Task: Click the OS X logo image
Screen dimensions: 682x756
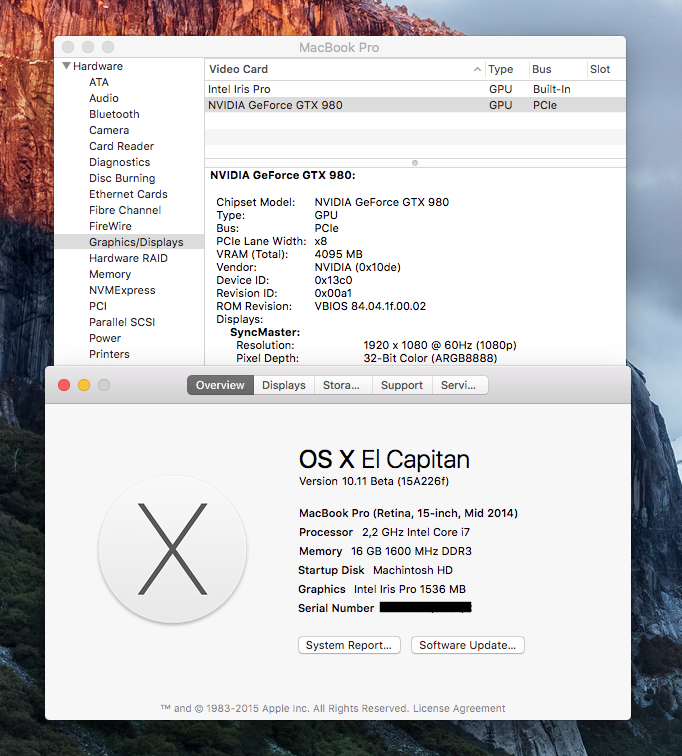Action: click(172, 549)
